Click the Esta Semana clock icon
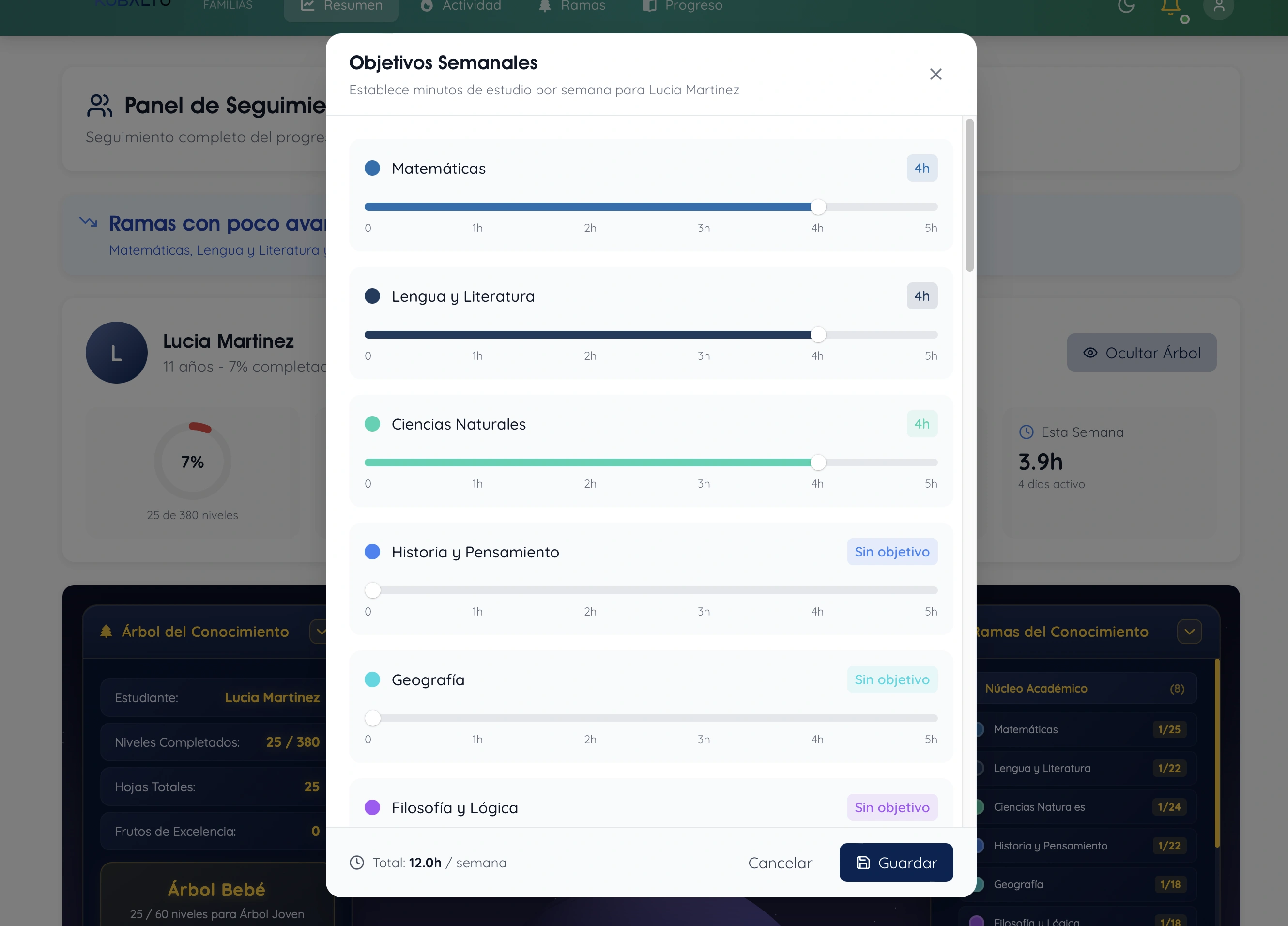 1026,432
